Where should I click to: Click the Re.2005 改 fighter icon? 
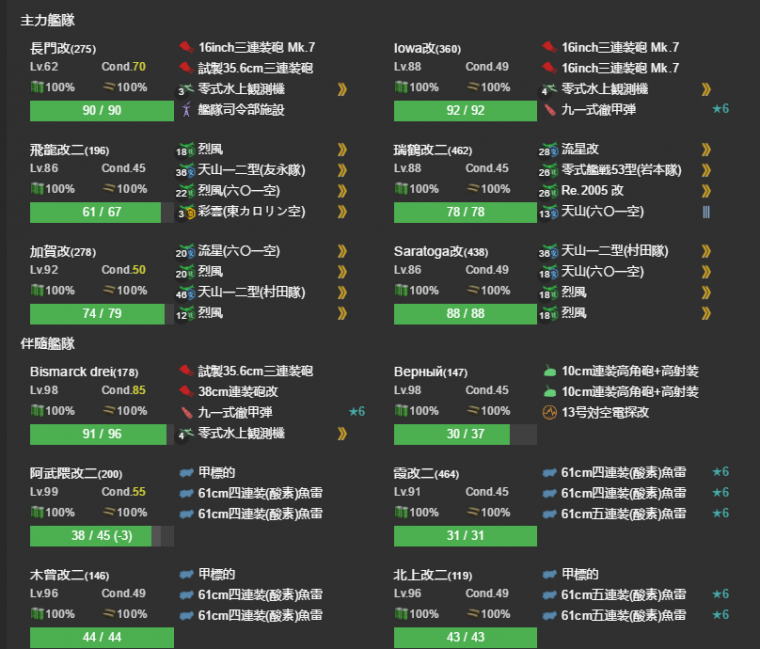550,191
